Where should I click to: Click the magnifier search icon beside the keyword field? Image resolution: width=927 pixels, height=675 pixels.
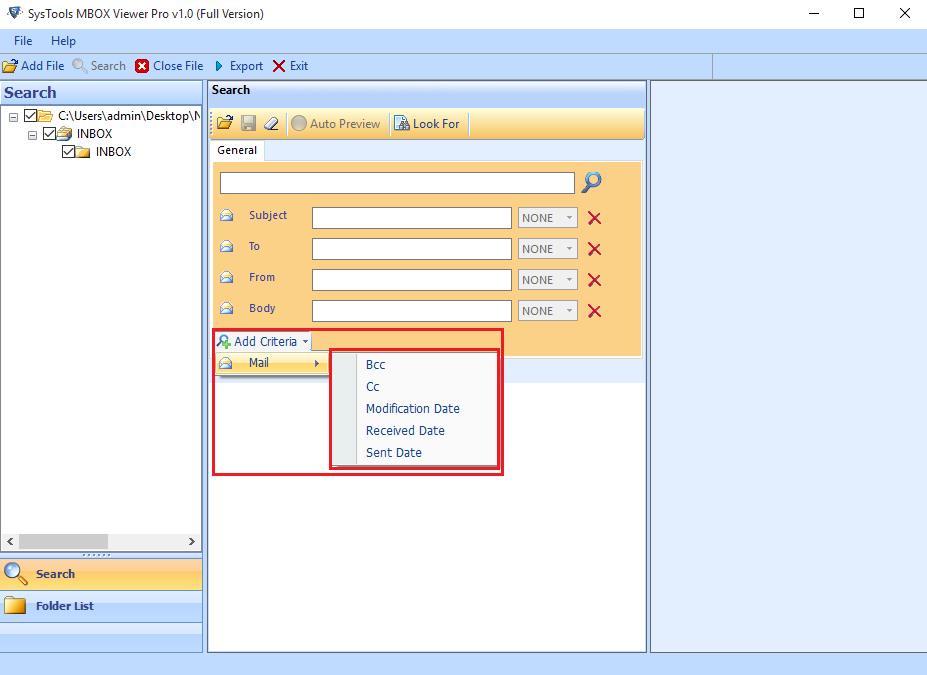point(592,182)
